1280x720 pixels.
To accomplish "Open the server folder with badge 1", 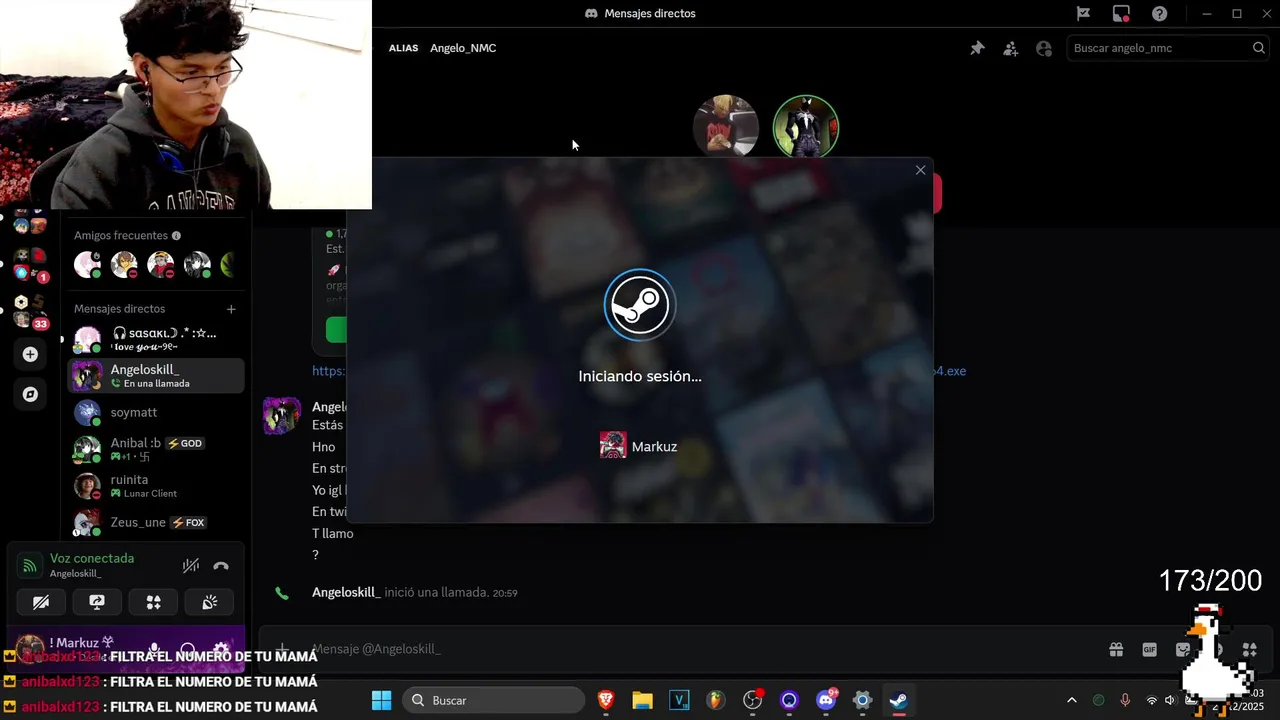I will point(30,264).
